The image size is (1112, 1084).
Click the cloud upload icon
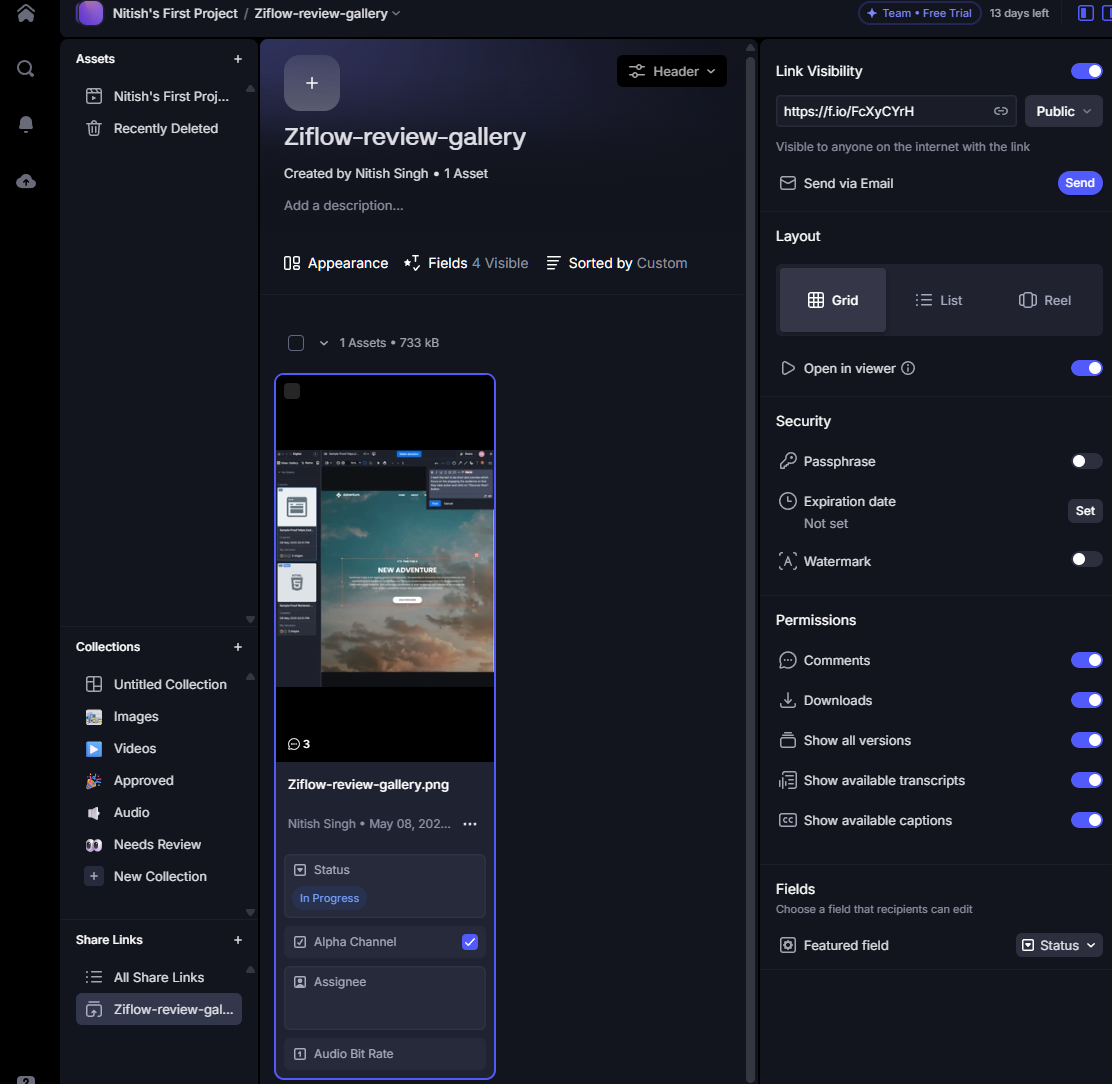click(26, 181)
